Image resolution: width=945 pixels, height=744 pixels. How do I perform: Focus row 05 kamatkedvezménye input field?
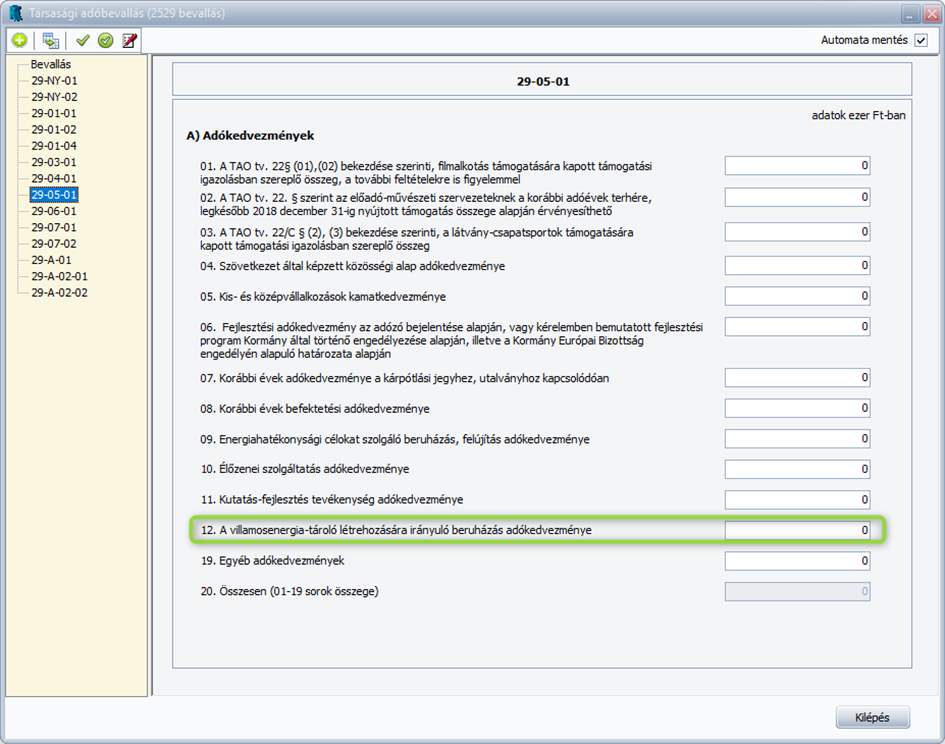797,296
